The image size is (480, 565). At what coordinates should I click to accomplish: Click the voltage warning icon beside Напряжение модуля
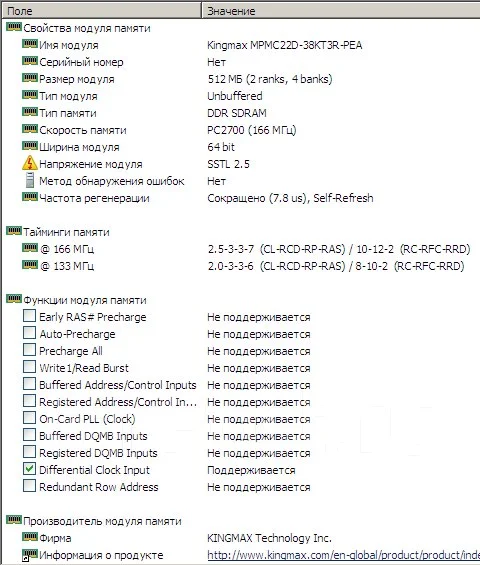(x=30, y=163)
